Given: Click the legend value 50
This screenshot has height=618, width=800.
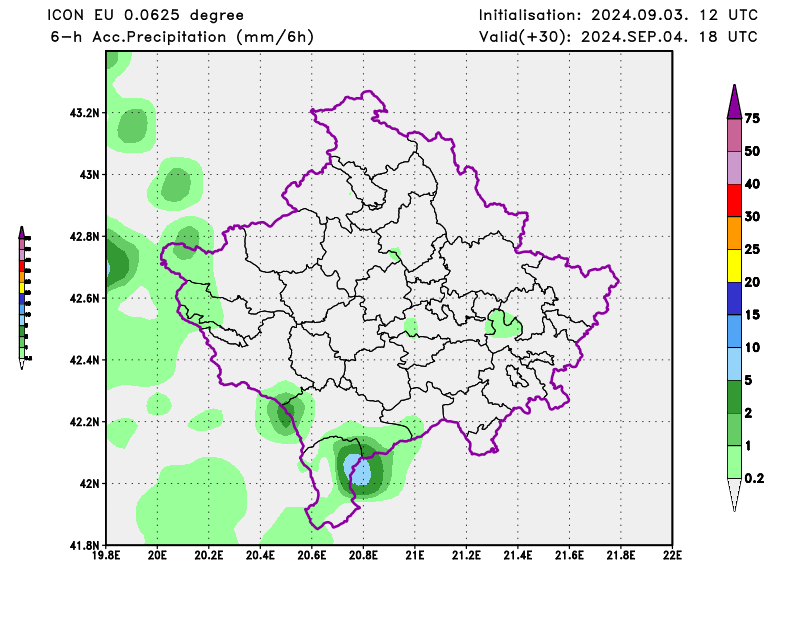Looking at the screenshot, I should (752, 152).
